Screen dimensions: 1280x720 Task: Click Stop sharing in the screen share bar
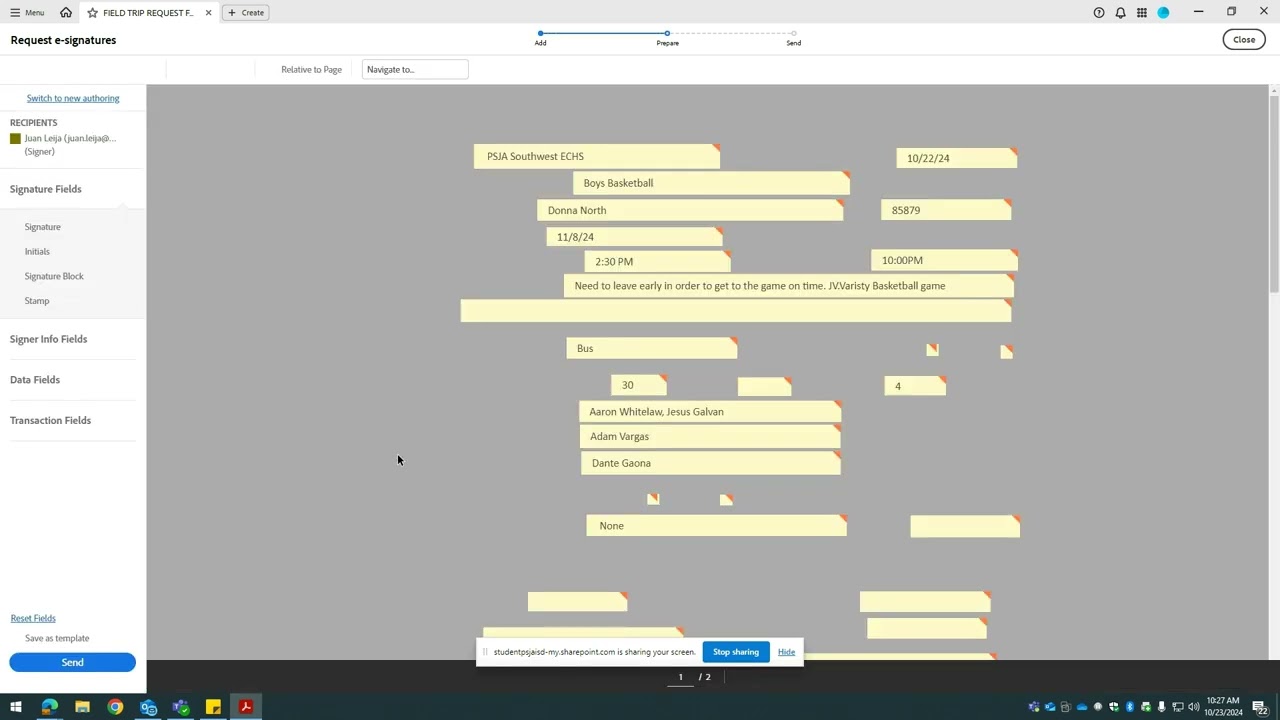tap(736, 652)
